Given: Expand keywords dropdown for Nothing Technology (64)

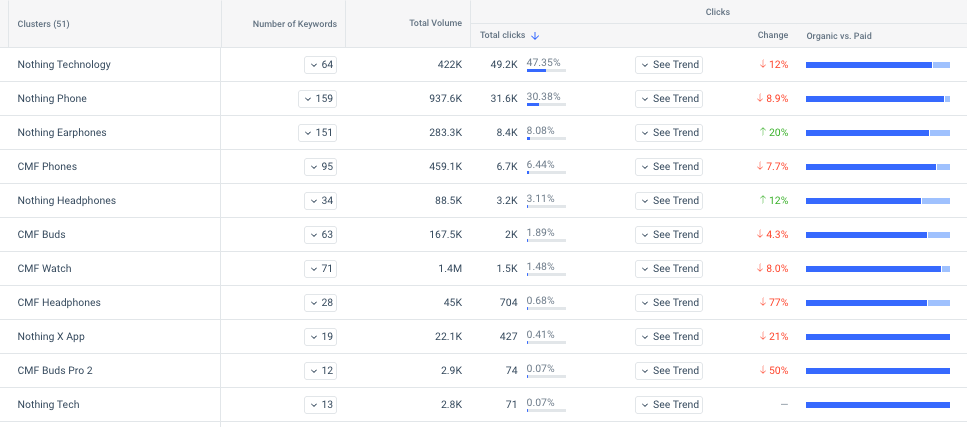Looking at the screenshot, I should click(321, 65).
